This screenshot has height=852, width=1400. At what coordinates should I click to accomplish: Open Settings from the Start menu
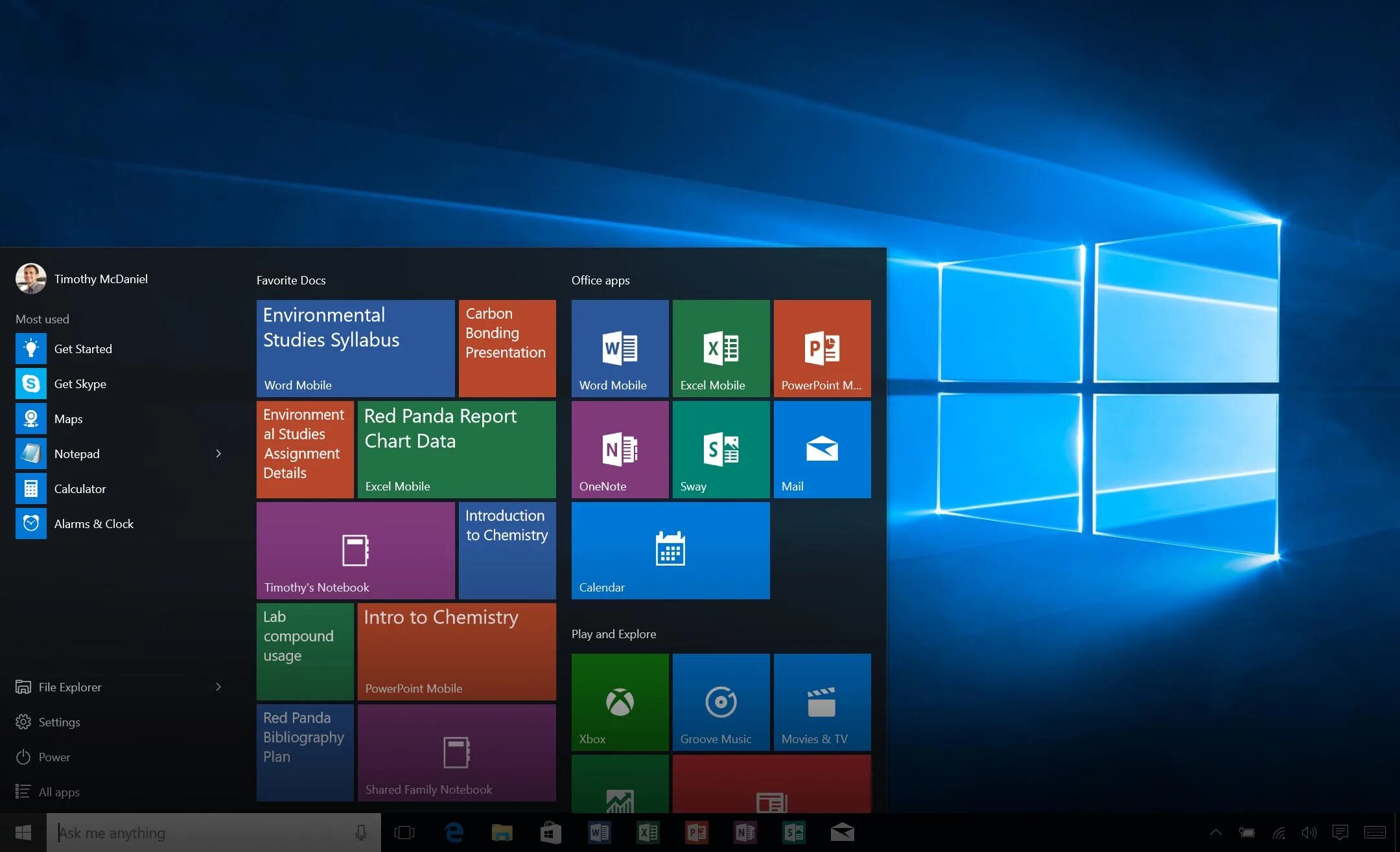pyautogui.click(x=58, y=722)
